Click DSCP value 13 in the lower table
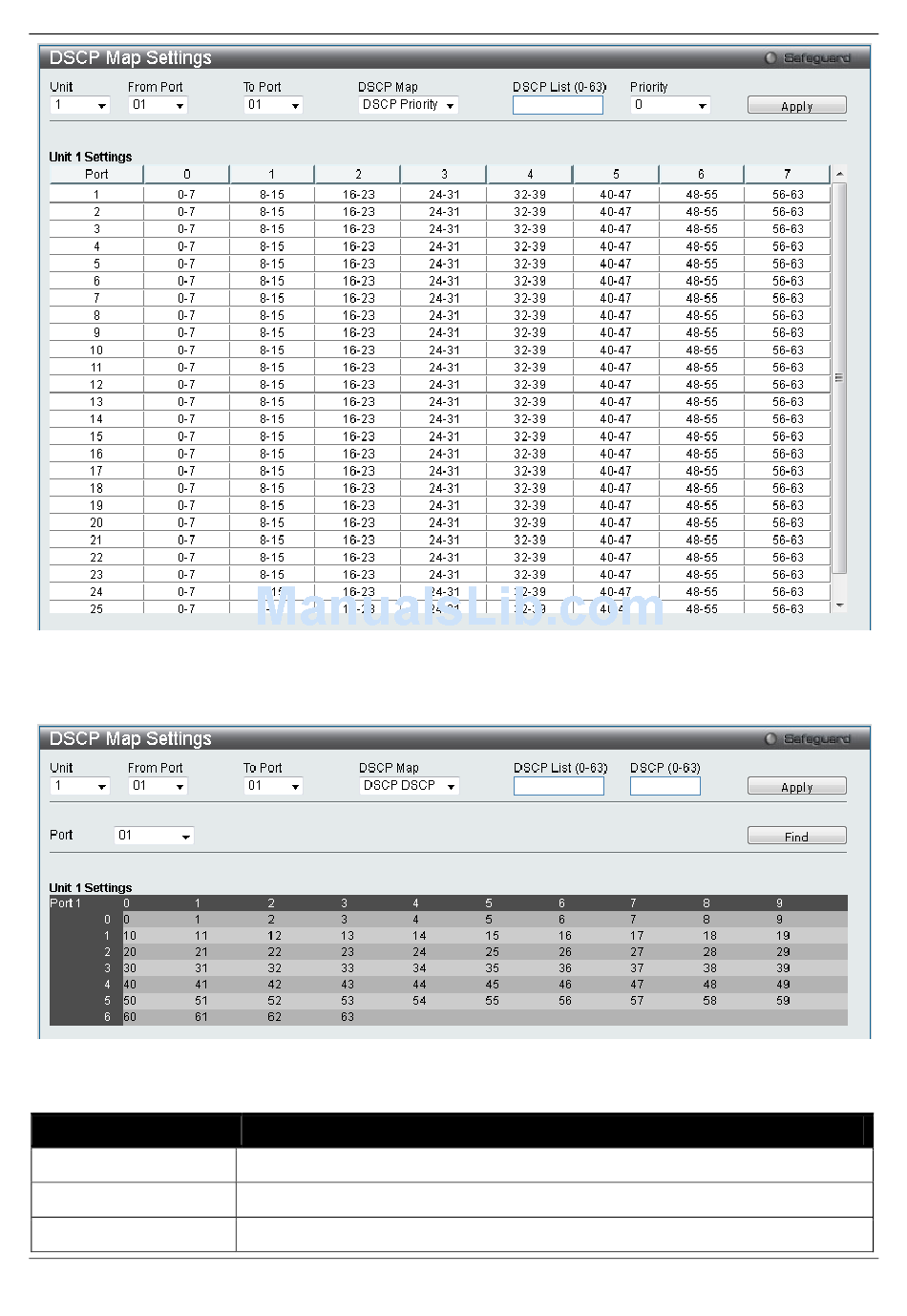The height and width of the screenshot is (1316, 907). [x=348, y=936]
